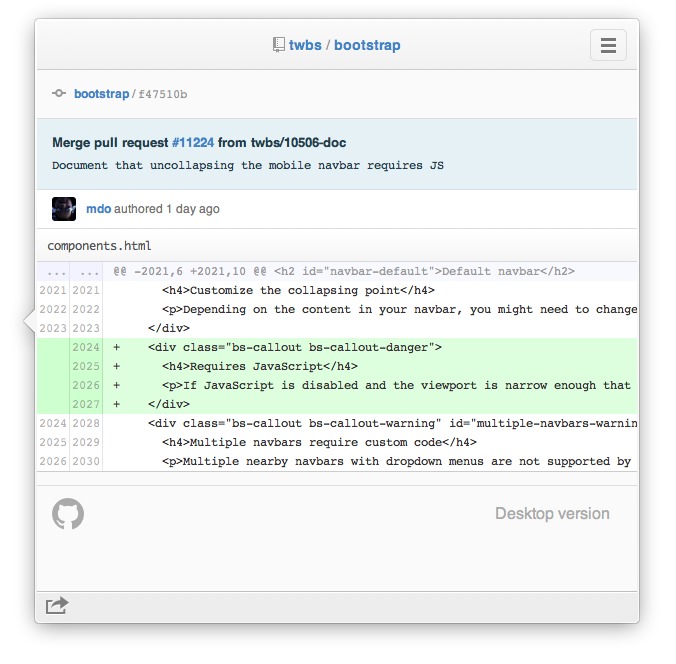Open the hamburger menu button
This screenshot has width=676, height=664.
pyautogui.click(x=608, y=45)
